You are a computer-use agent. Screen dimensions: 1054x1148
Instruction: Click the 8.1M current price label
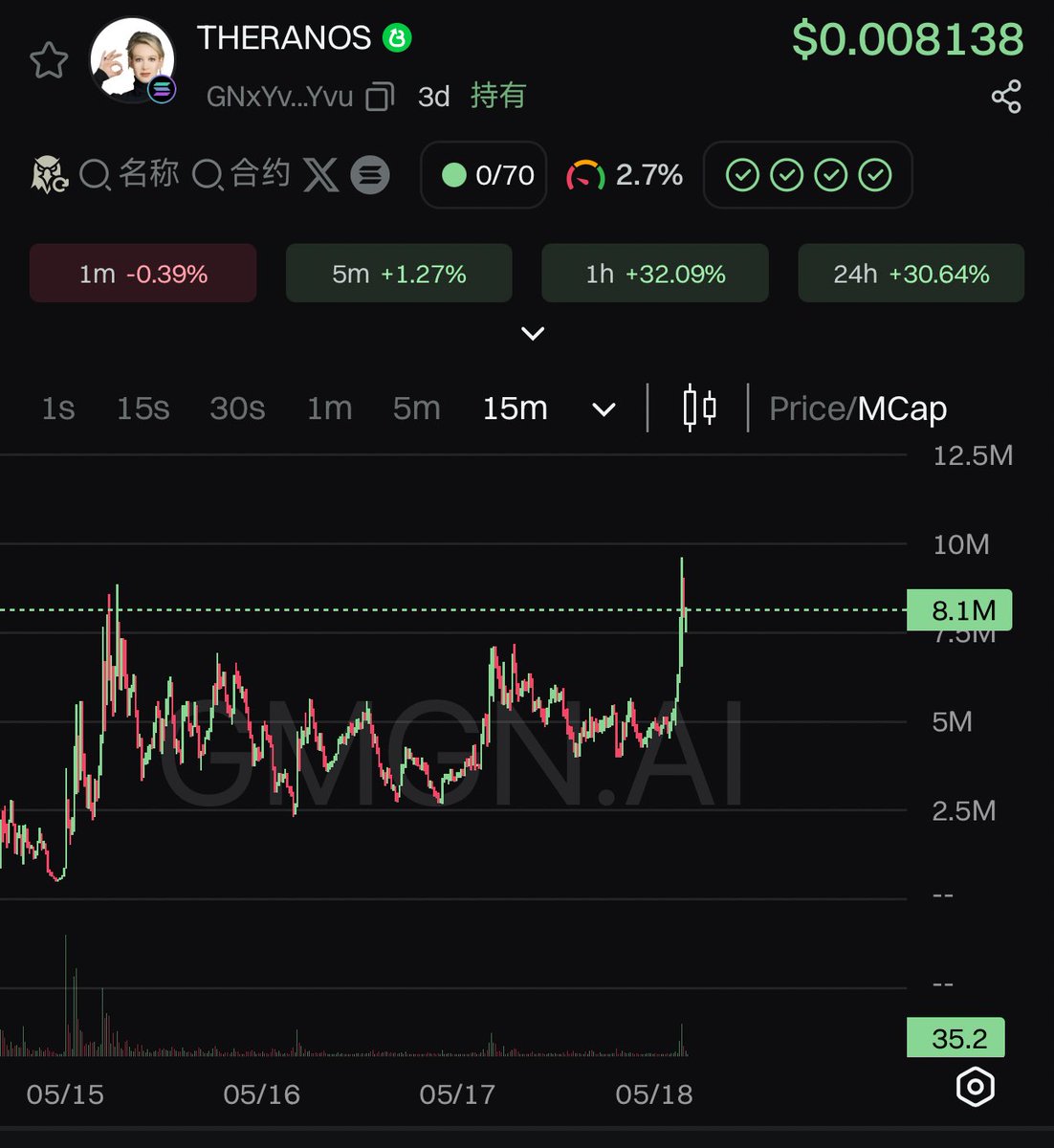(959, 610)
